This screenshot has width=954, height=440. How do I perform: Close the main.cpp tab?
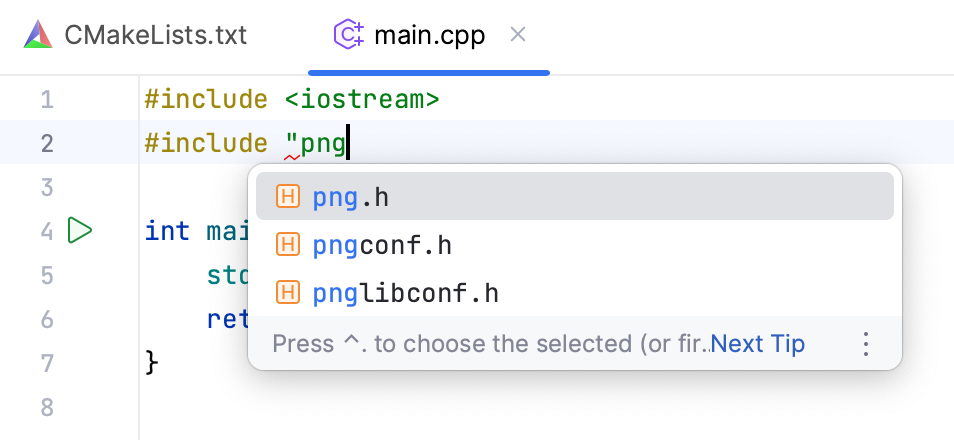[x=518, y=36]
